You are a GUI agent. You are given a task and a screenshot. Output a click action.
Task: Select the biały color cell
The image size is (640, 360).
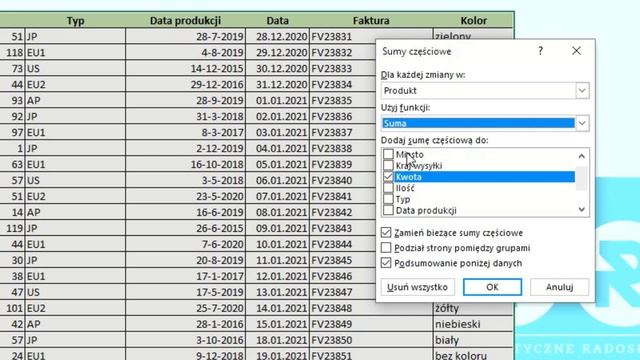point(473,340)
